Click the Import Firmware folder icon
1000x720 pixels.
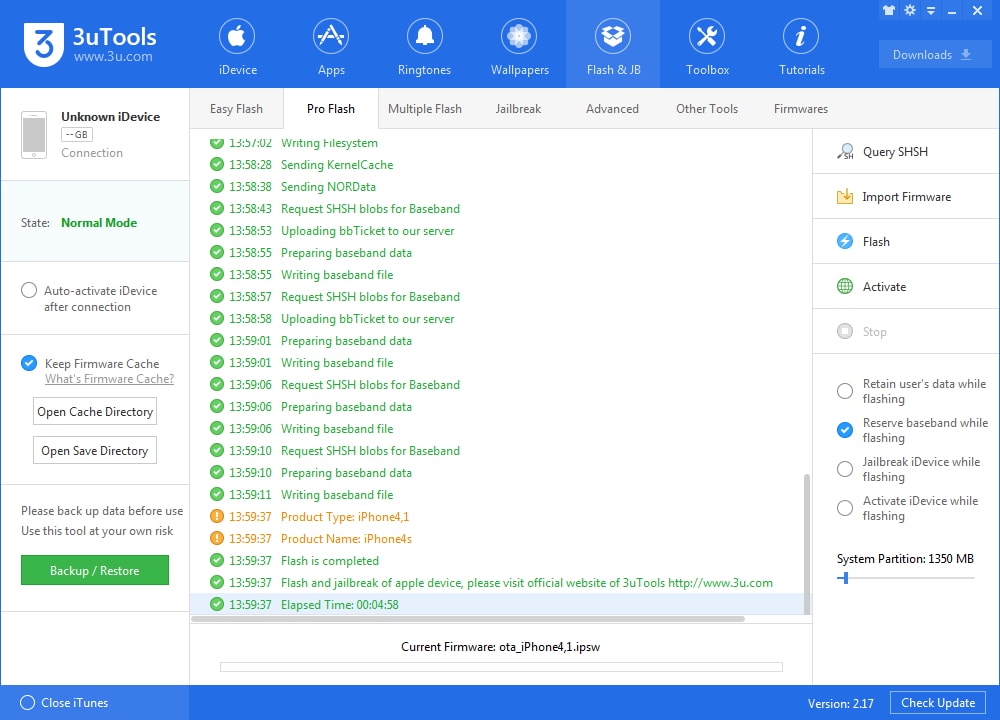[x=845, y=196]
